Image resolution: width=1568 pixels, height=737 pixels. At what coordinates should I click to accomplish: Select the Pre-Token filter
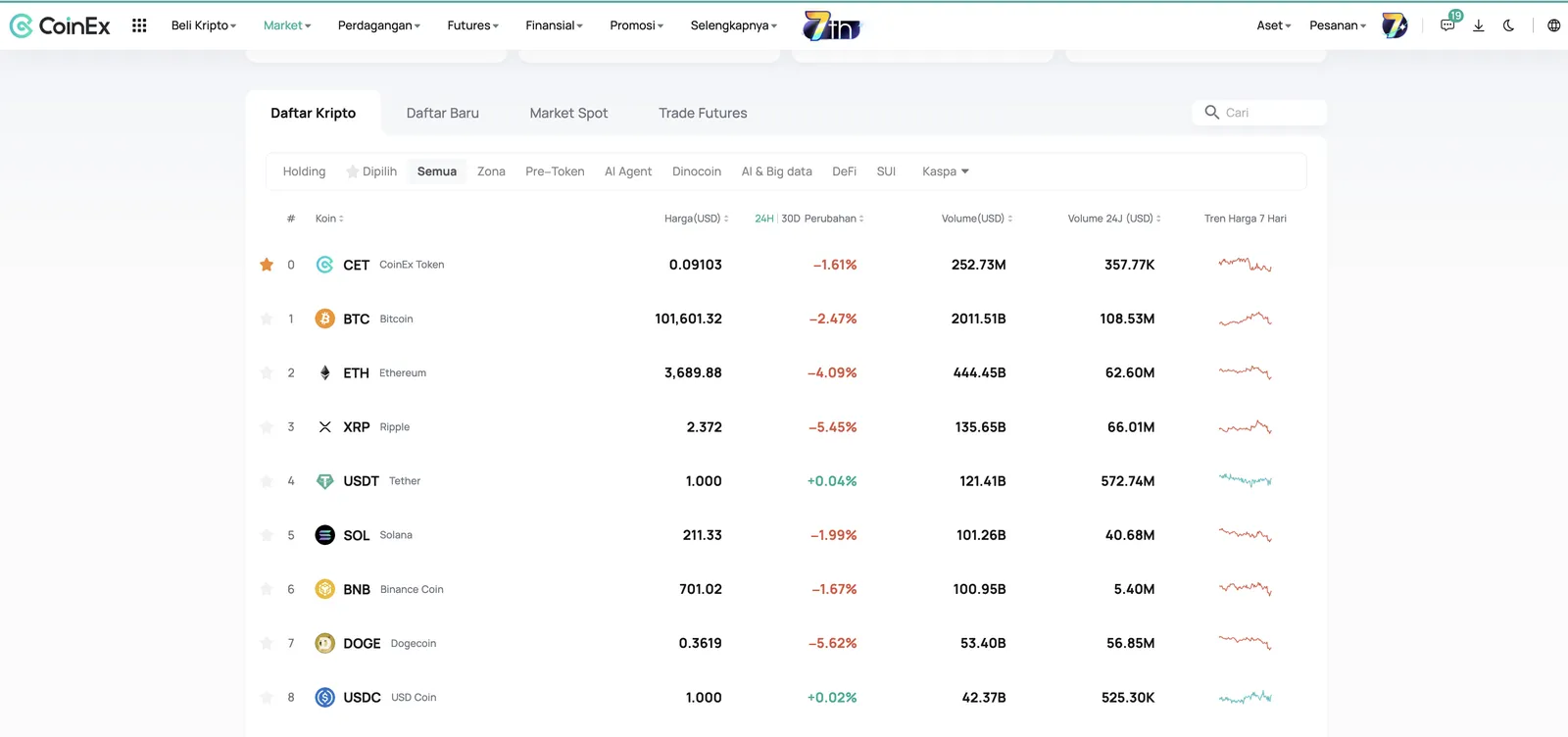tap(555, 172)
